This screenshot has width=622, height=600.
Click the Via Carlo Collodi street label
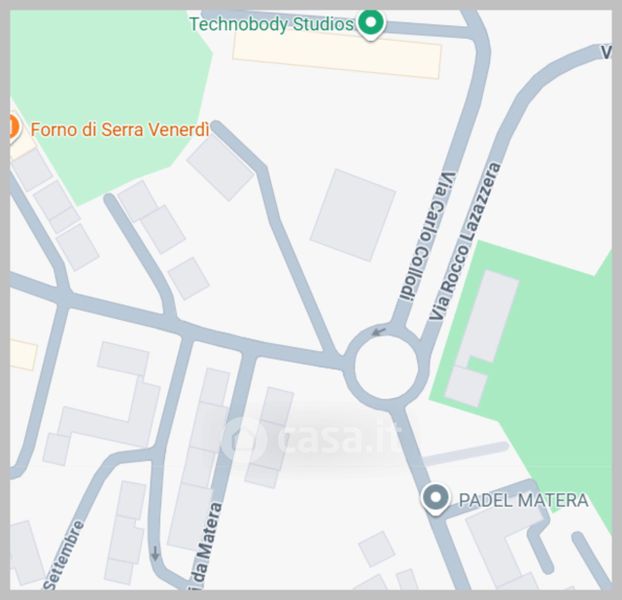click(428, 237)
